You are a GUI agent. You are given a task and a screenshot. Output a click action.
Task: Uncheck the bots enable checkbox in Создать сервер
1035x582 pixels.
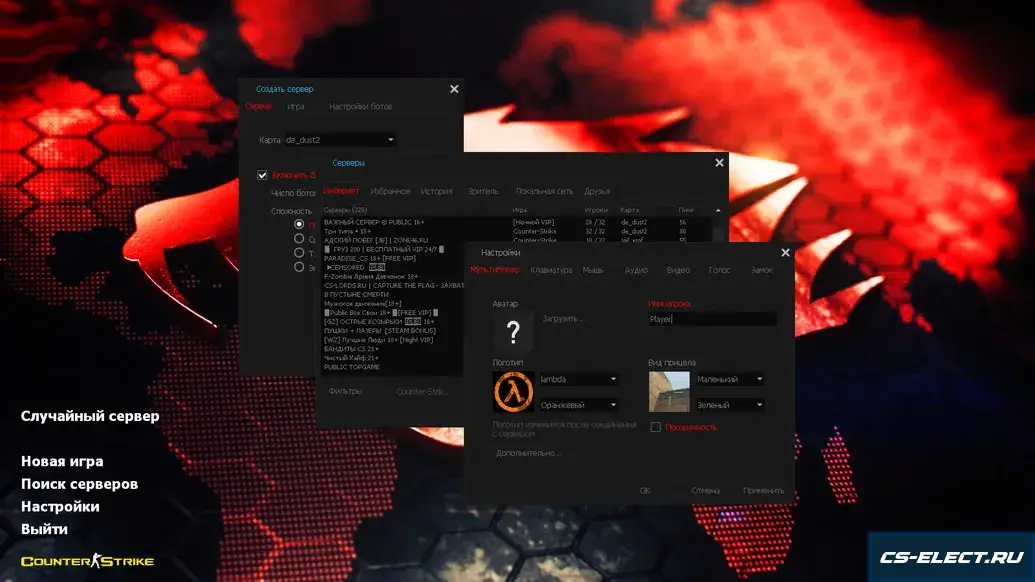tap(262, 175)
